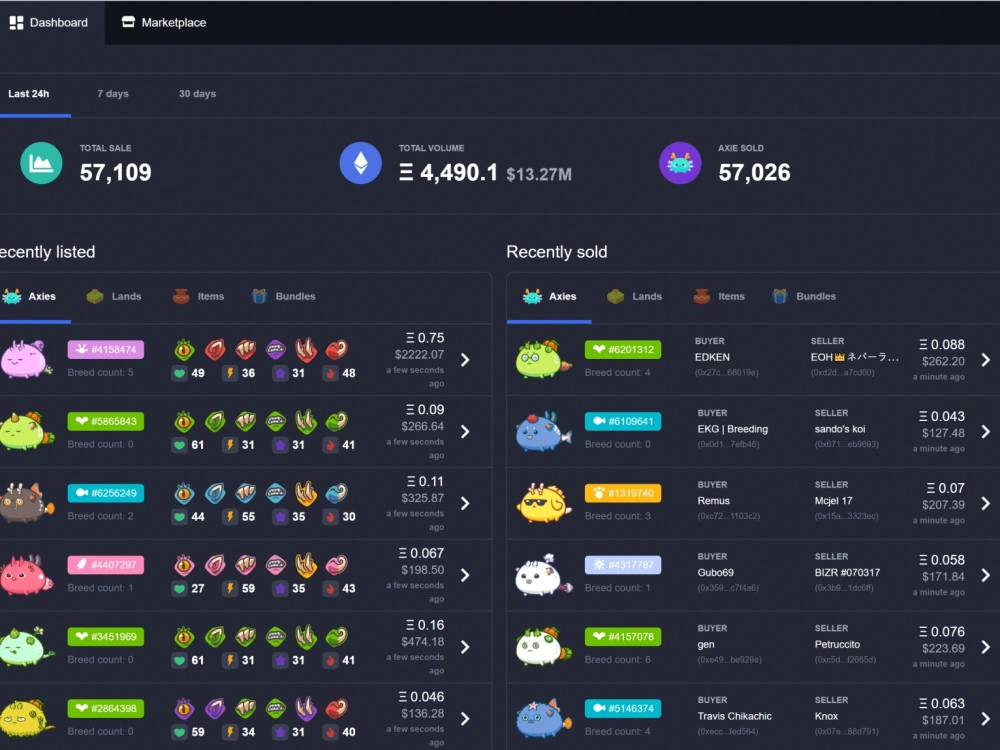
Task: Click blue axie thumbnail for #5146374
Action: pos(543,719)
